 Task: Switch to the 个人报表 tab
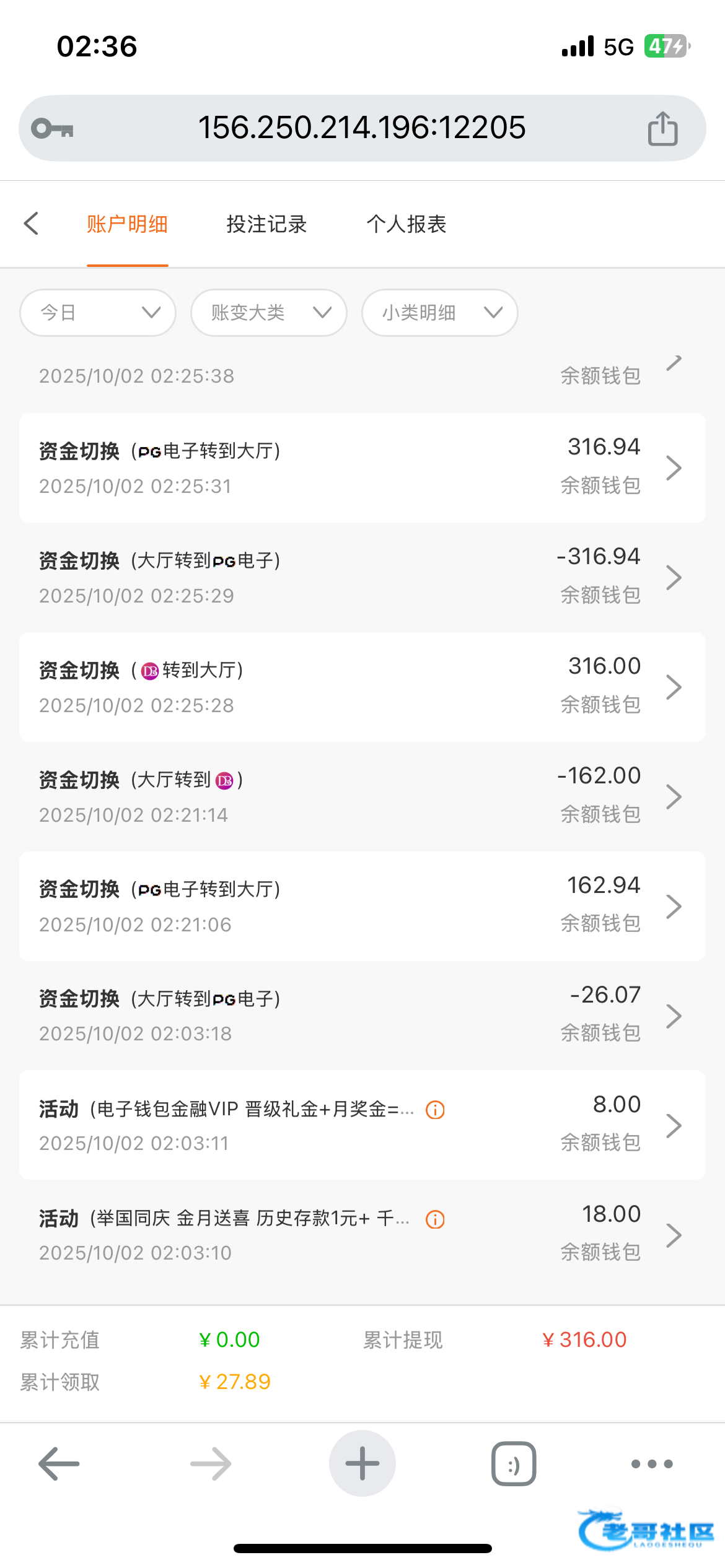tap(406, 224)
